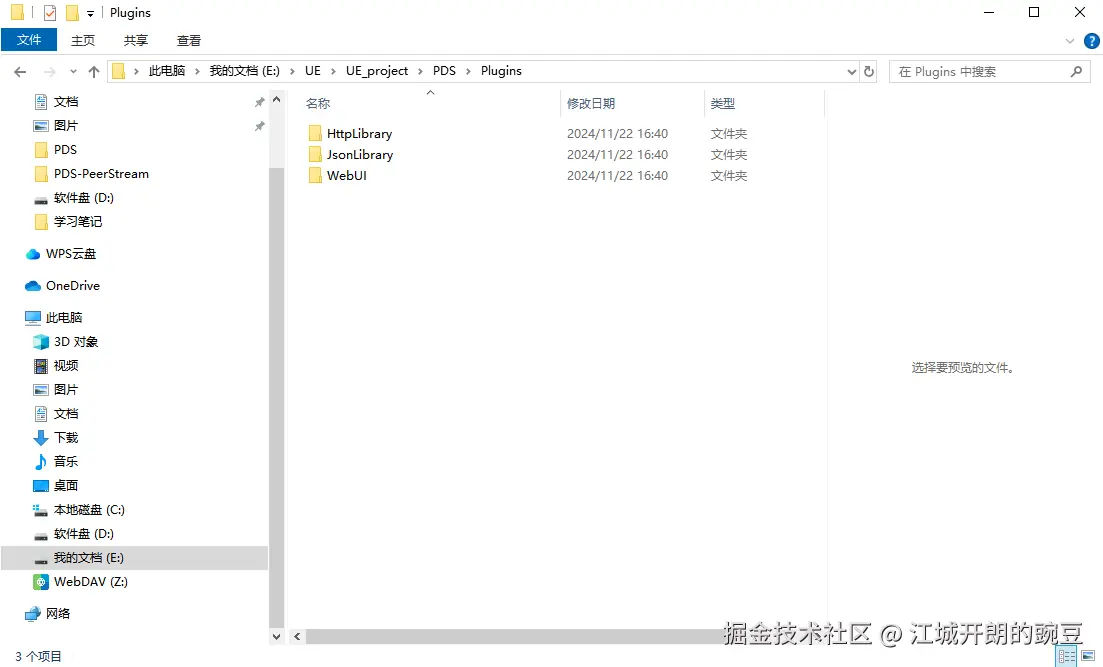
Task: Switch to the 查看 ribbon tab
Action: pyautogui.click(x=189, y=40)
